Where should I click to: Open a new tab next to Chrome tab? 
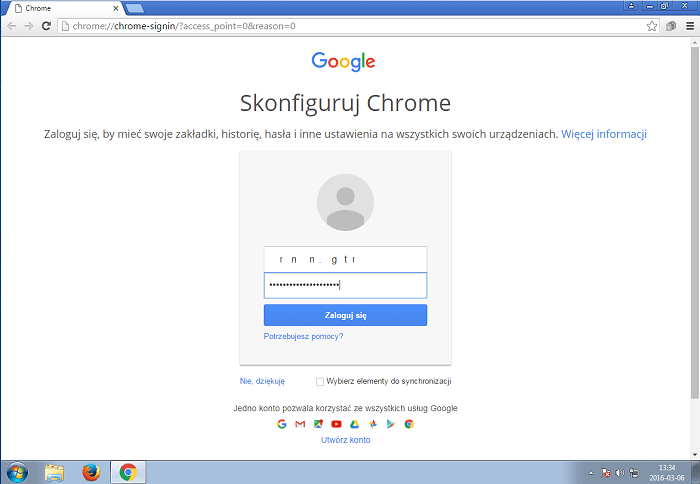(134, 8)
